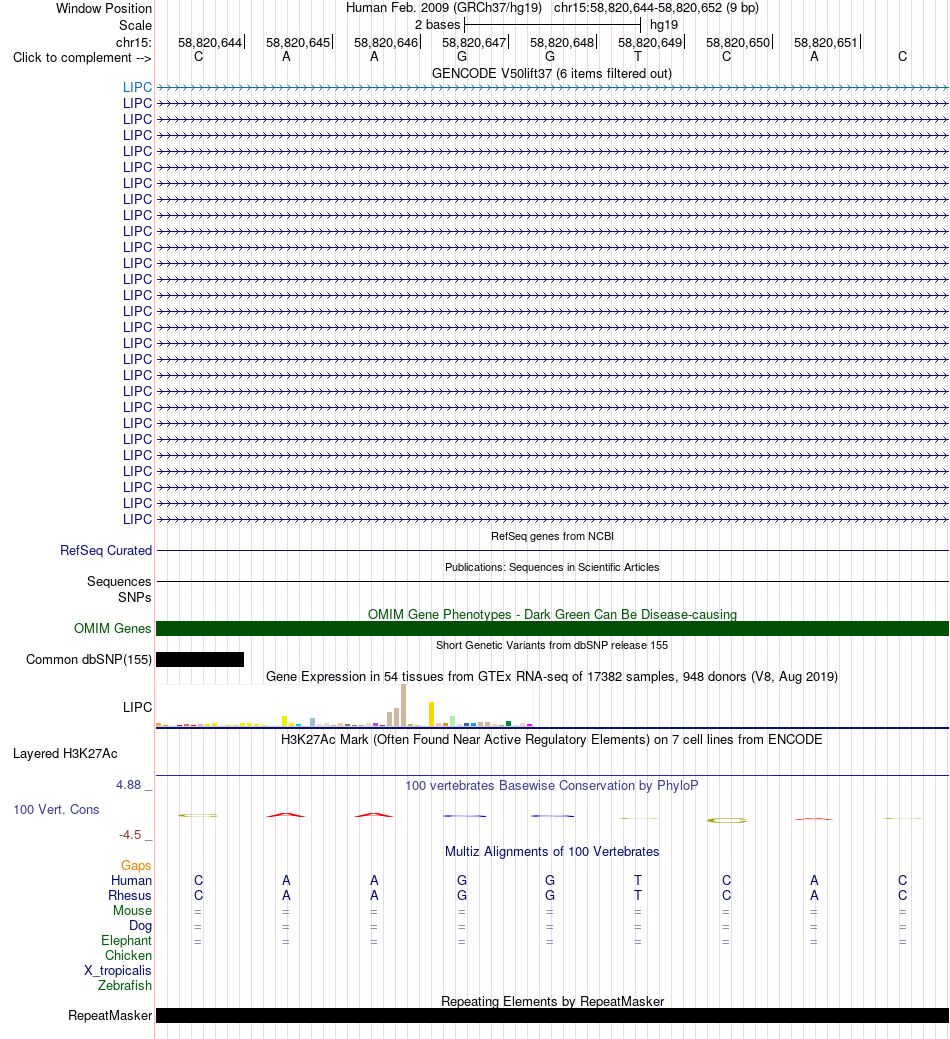Open Repeating Elements by RepeatMasker title

(x=552, y=1001)
